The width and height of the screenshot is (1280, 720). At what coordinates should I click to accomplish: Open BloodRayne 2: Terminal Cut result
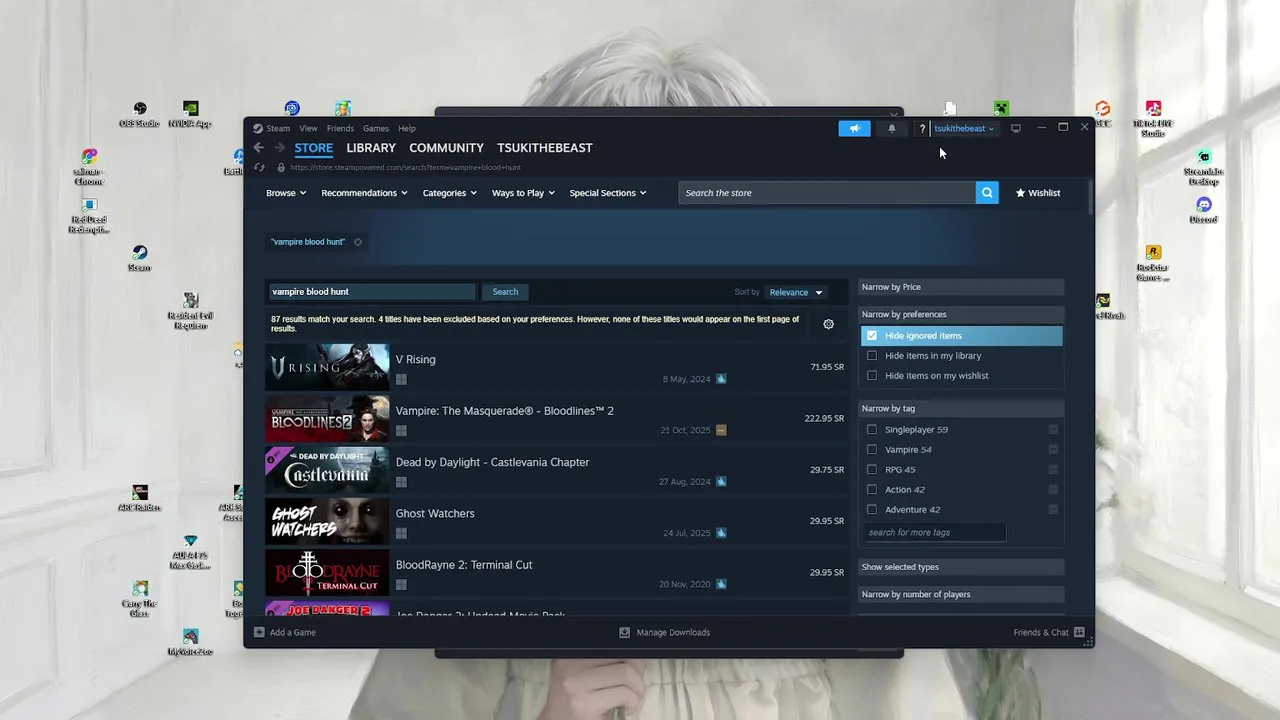(555, 572)
